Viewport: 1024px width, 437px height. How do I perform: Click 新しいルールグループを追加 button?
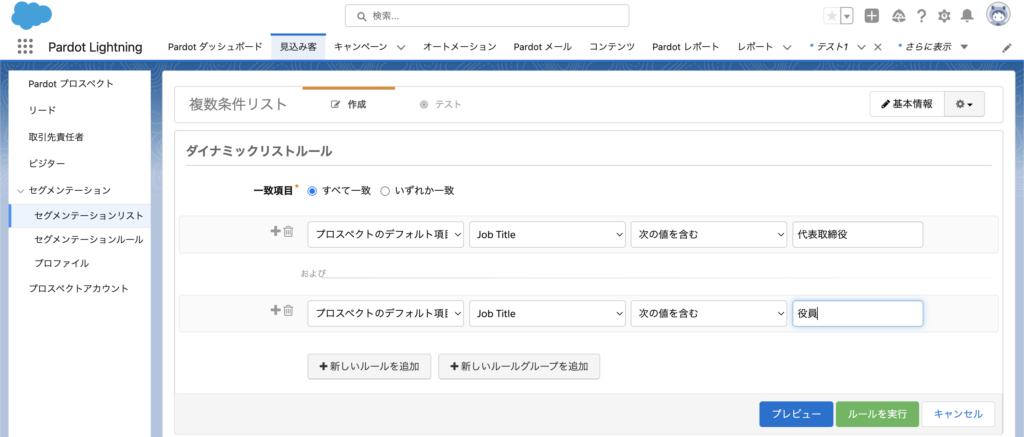coord(519,366)
